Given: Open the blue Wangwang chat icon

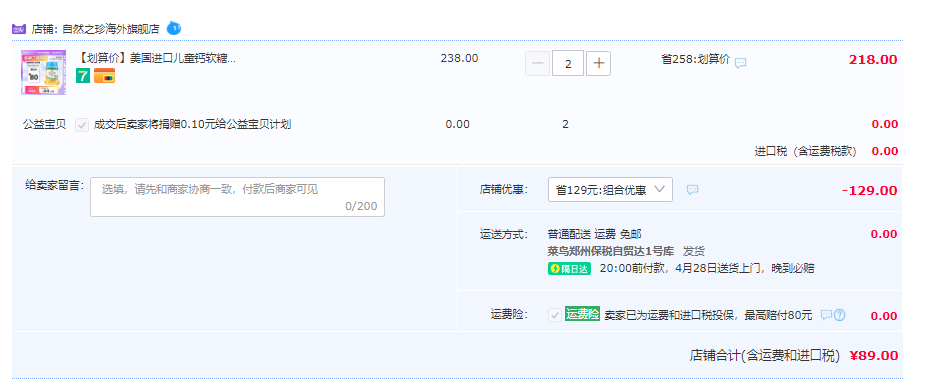Looking at the screenshot, I should (x=173, y=28).
